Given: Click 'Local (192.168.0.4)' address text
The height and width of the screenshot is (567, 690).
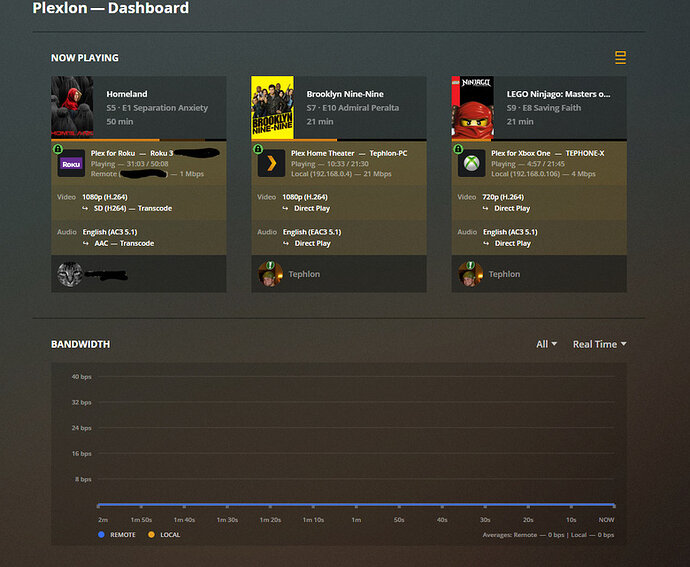Looking at the screenshot, I should 321,174.
